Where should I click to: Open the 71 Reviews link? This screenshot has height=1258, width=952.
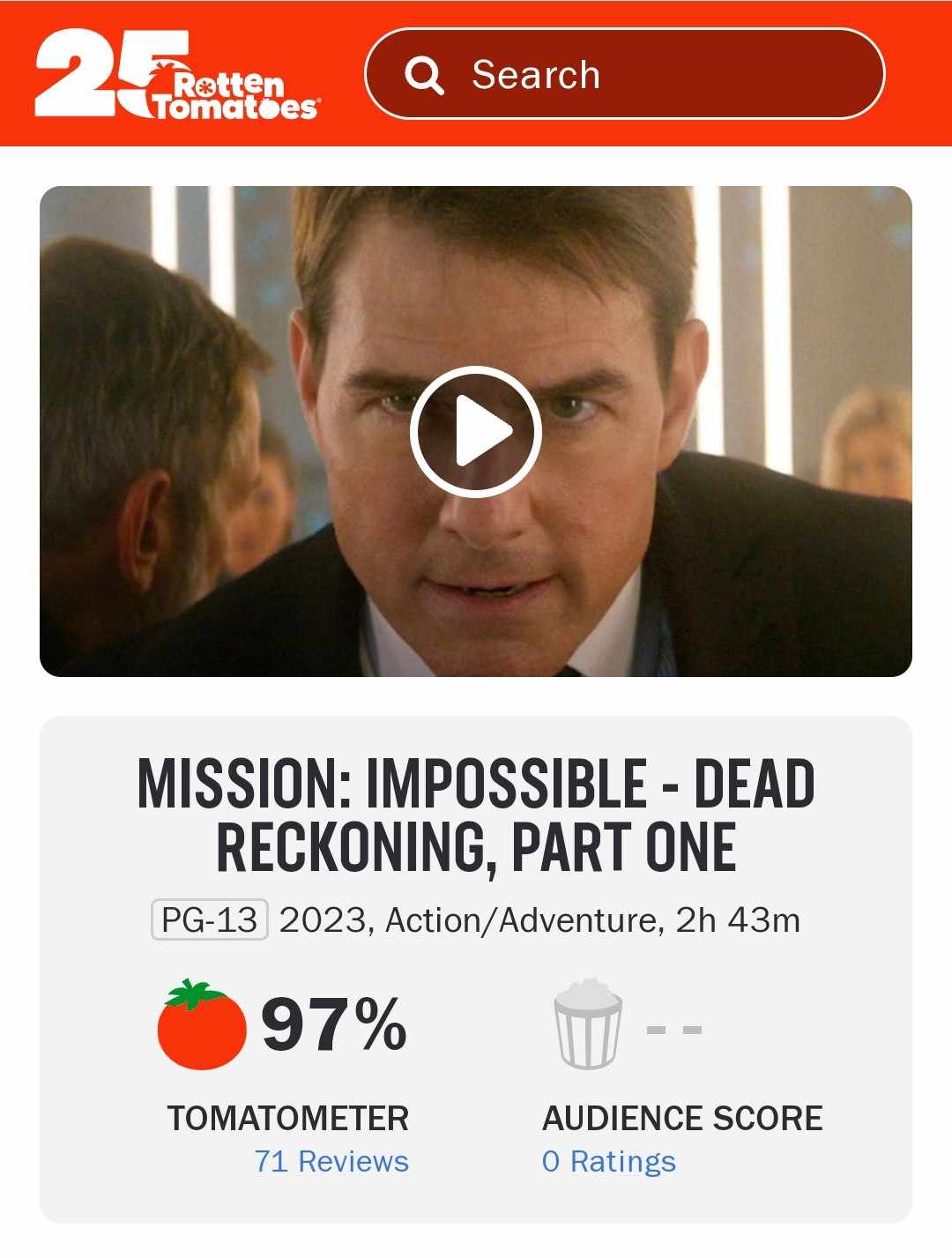pyautogui.click(x=331, y=1161)
